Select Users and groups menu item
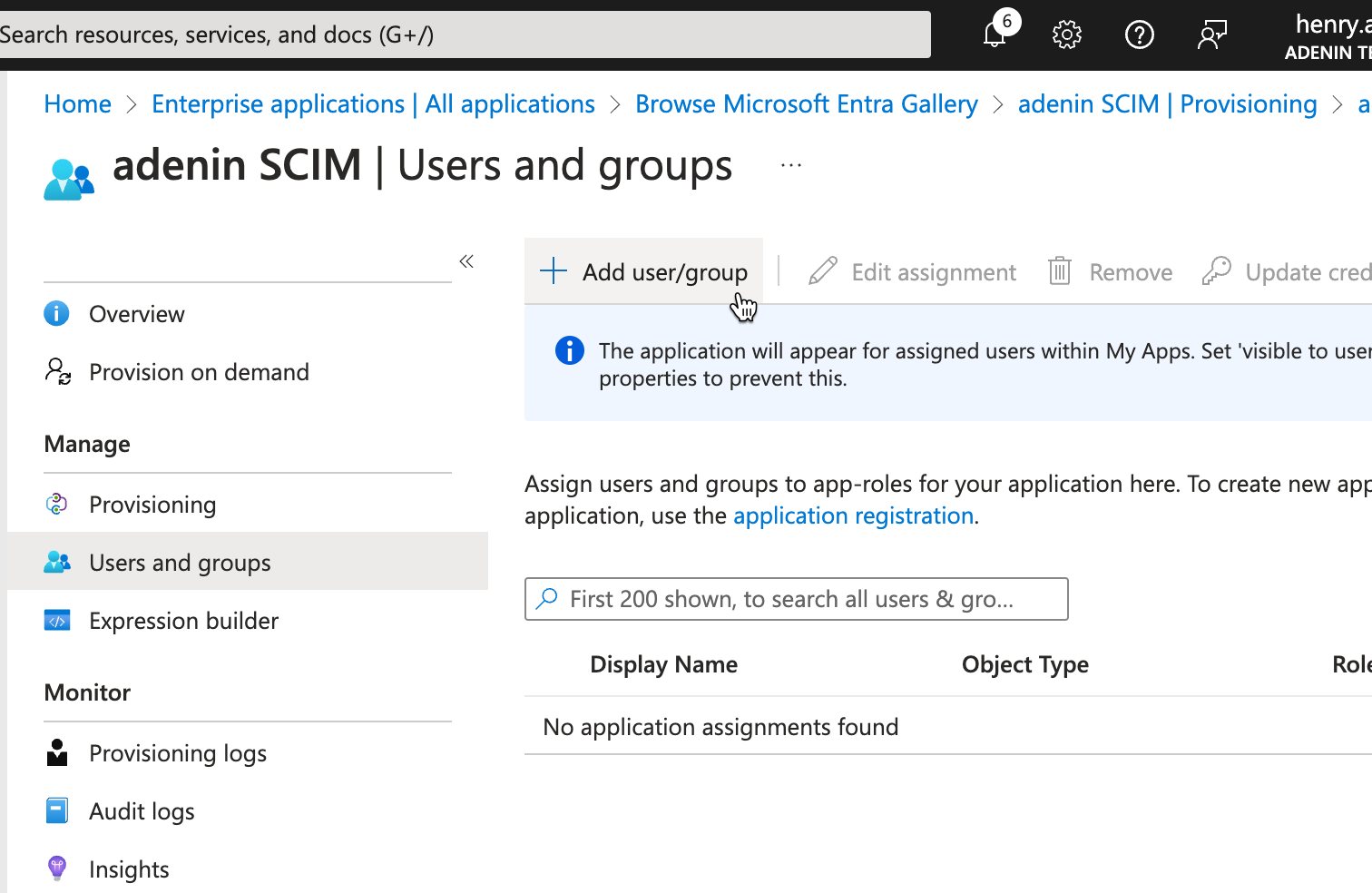 (x=180, y=563)
